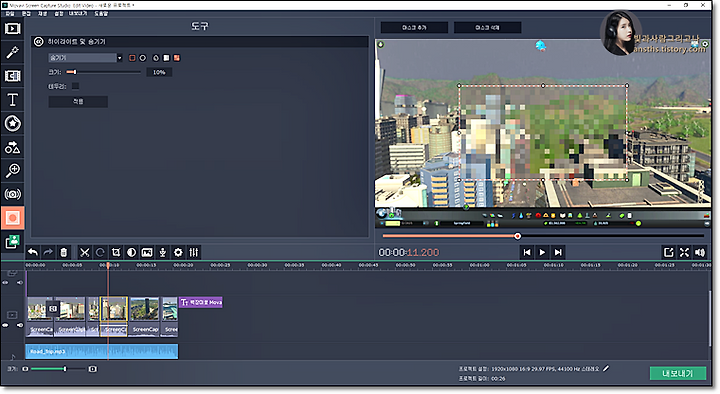Open the first menu in the menu bar
Viewport: 720px width, 394px height.
pyautogui.click(x=10, y=14)
